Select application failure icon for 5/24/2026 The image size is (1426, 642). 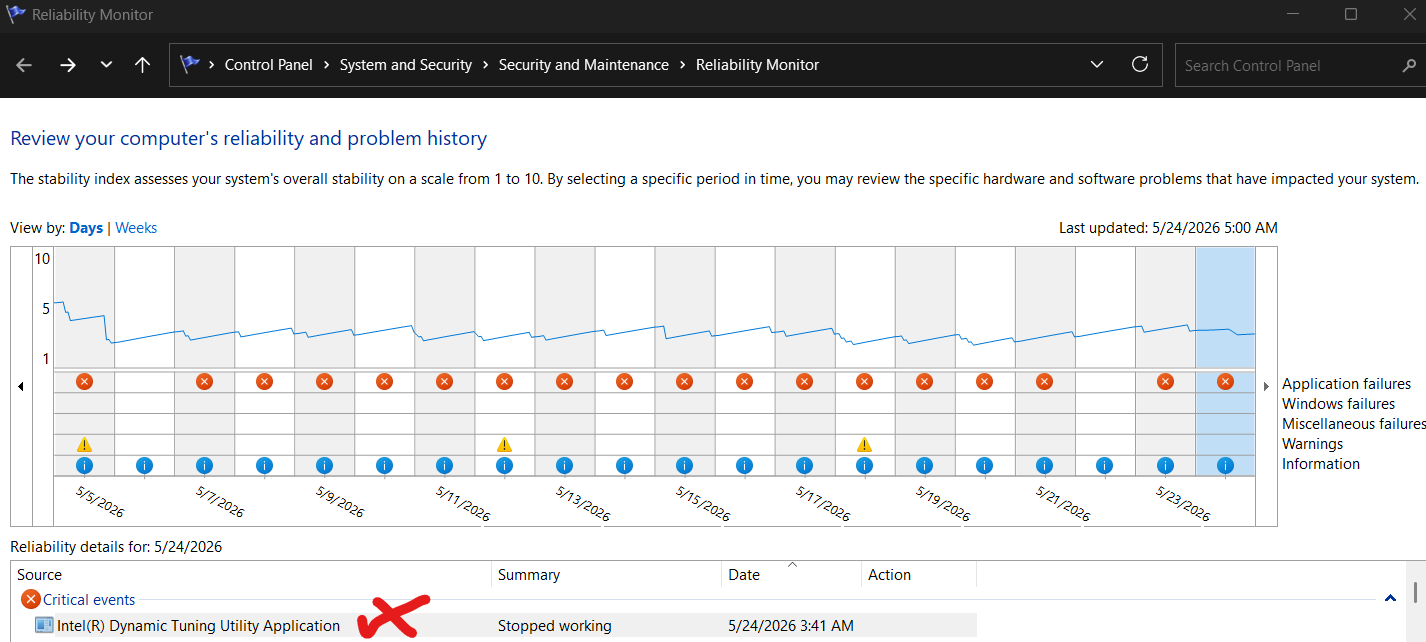pyautogui.click(x=1225, y=381)
